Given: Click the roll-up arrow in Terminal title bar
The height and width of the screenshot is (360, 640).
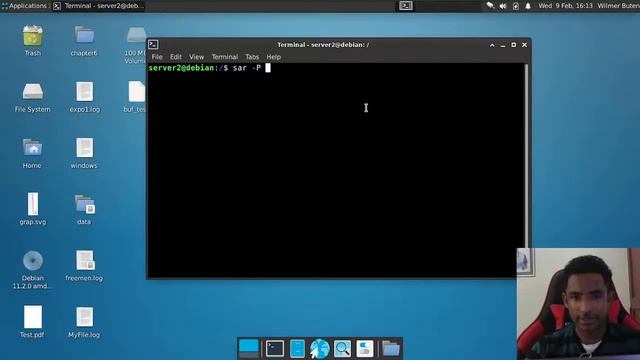Looking at the screenshot, I should point(492,45).
